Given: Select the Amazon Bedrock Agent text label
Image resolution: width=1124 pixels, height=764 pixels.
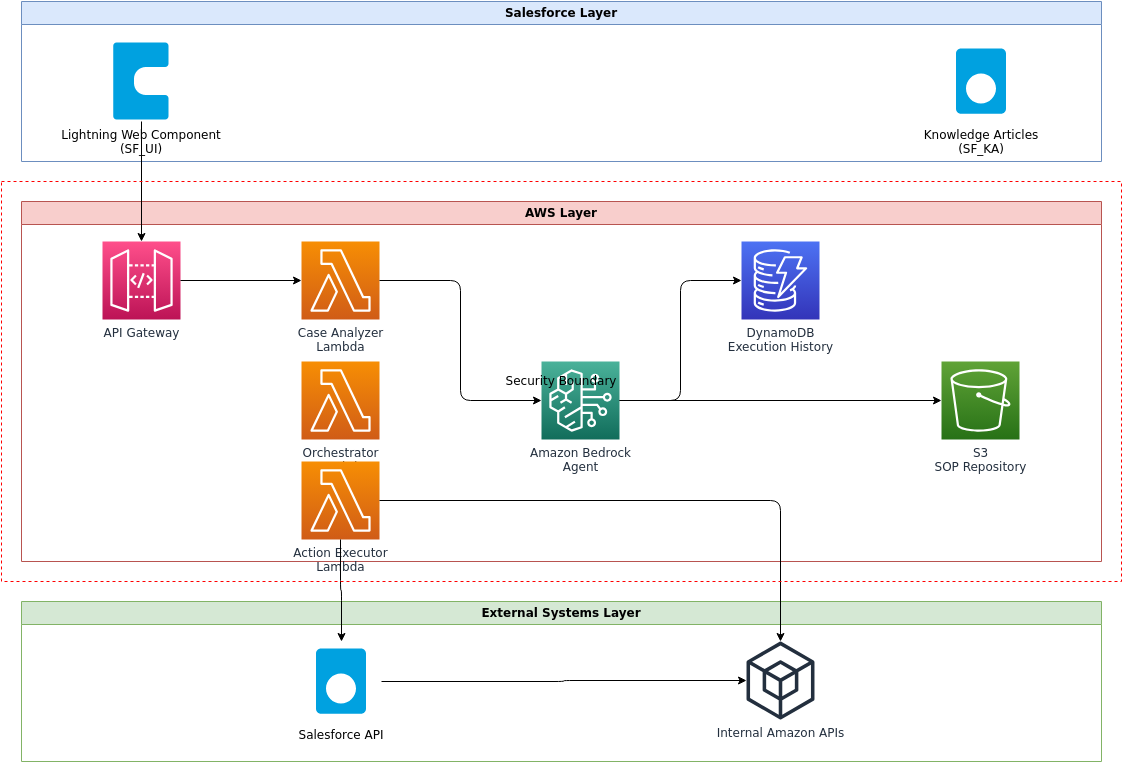Looking at the screenshot, I should pyautogui.click(x=580, y=460).
